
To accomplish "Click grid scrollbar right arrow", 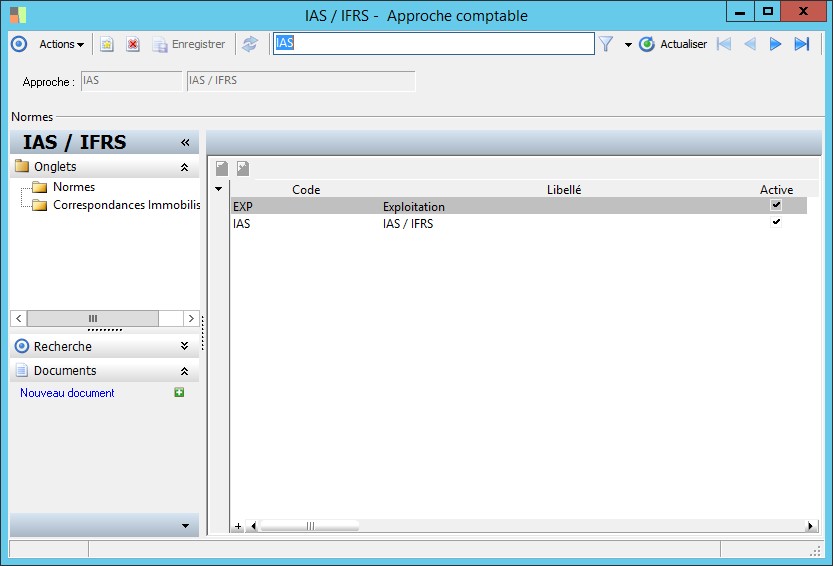I will point(810,526).
